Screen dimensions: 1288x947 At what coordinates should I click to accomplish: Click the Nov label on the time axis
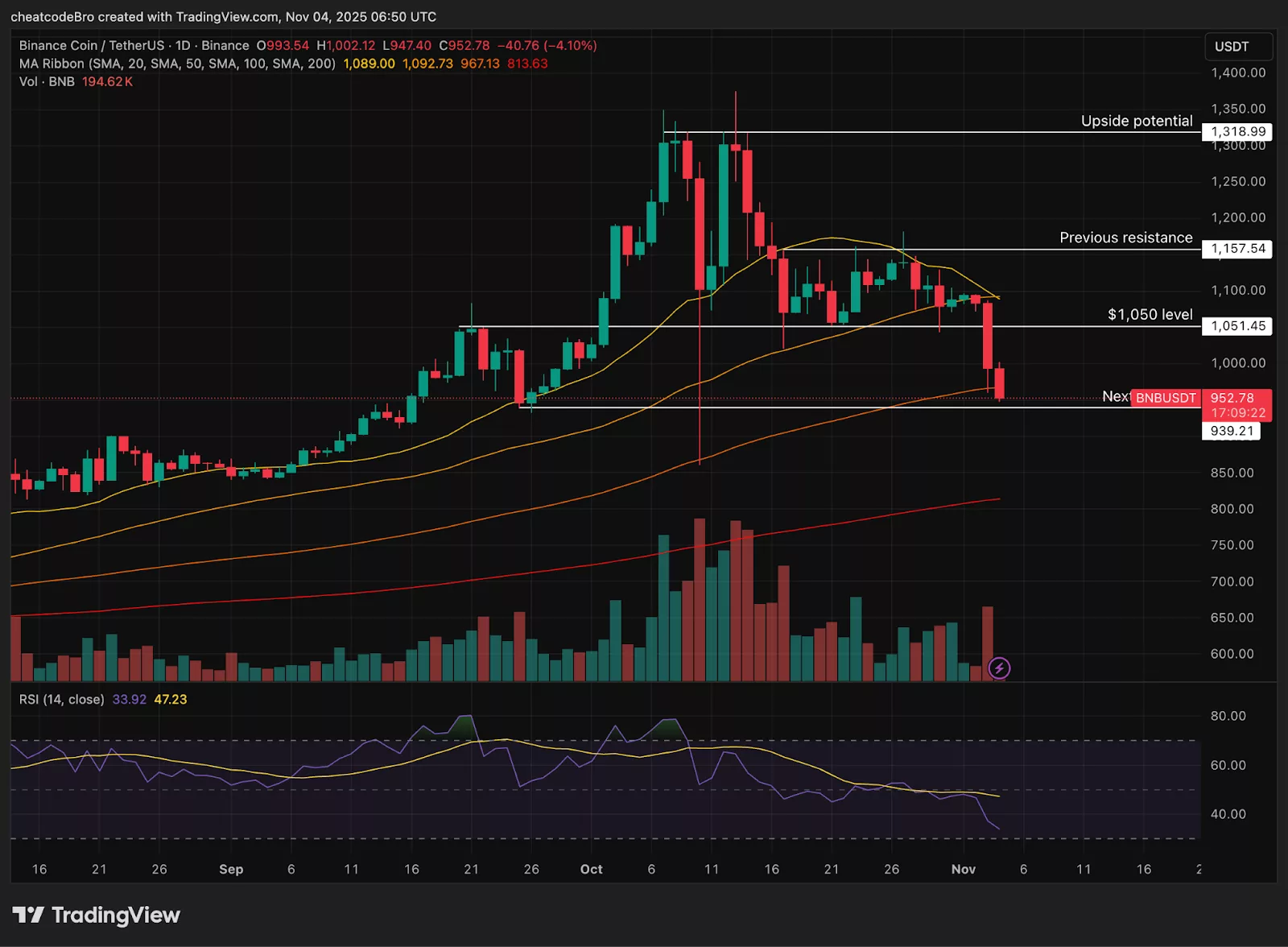click(x=964, y=870)
